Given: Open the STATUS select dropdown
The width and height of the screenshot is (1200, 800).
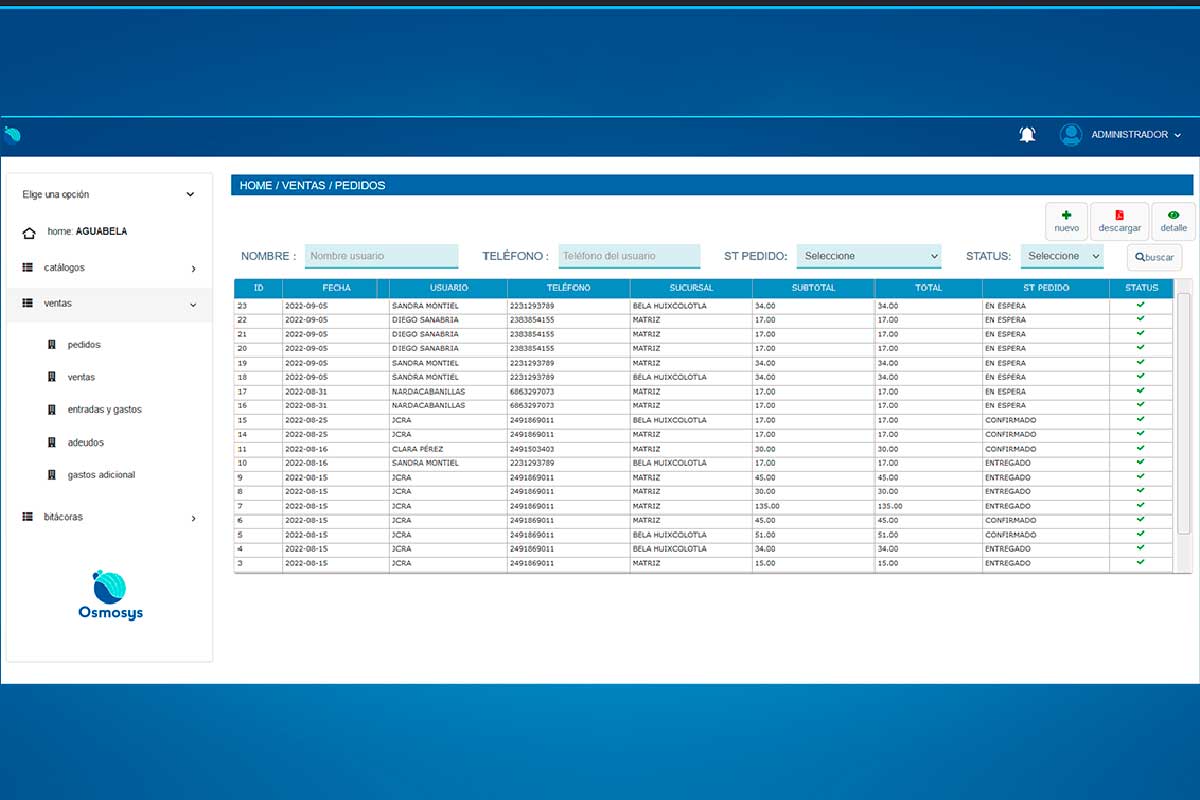Looking at the screenshot, I should coord(1062,256).
